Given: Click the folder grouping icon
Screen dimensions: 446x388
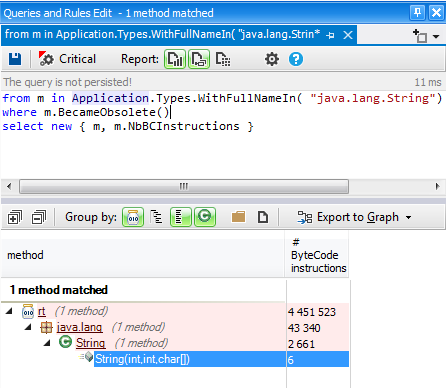Looking at the screenshot, I should (238, 217).
